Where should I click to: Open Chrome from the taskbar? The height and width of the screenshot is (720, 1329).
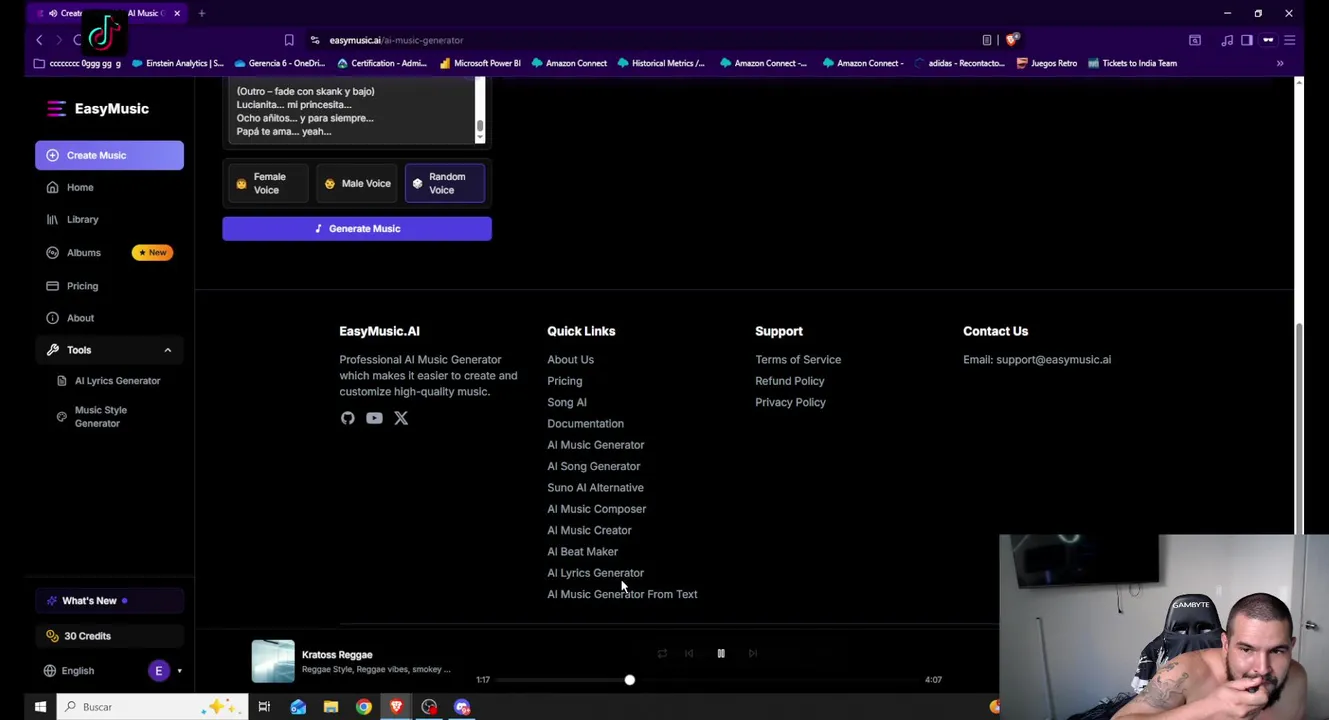pyautogui.click(x=364, y=707)
